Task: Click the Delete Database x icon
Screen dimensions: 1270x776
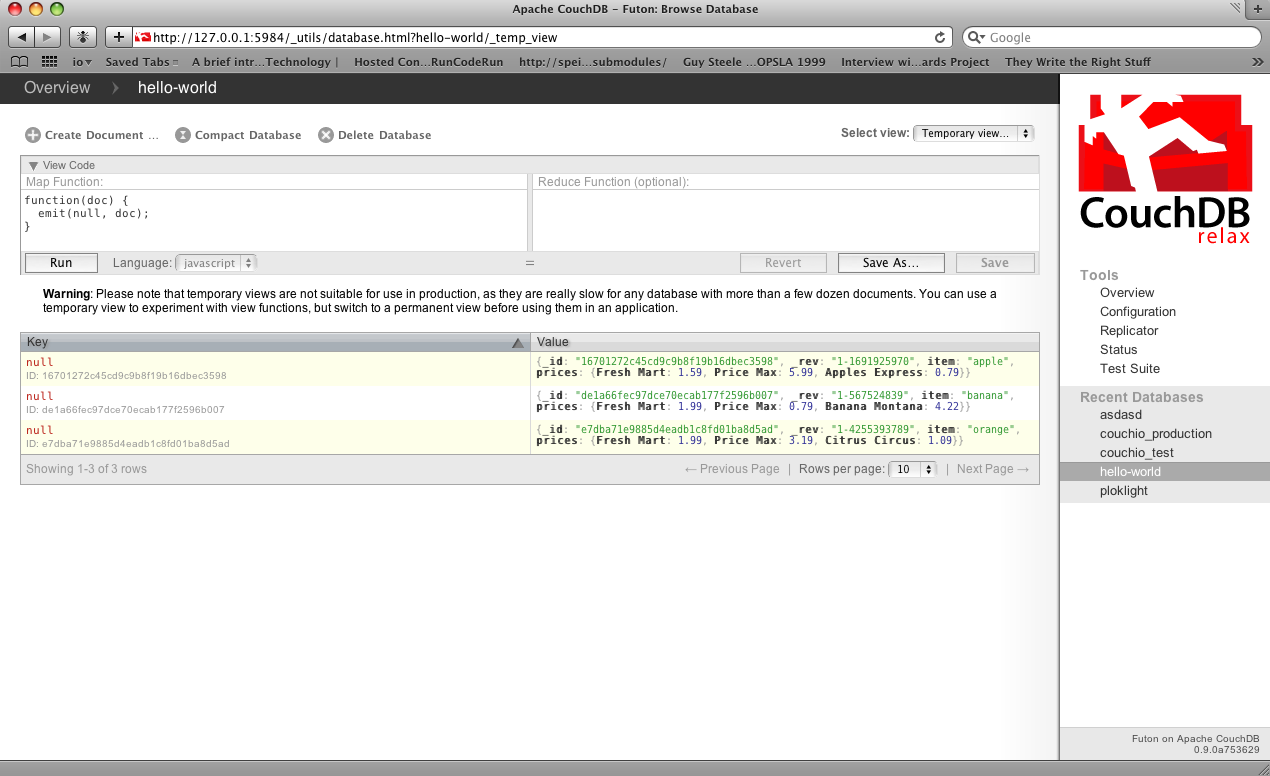Action: tap(326, 135)
